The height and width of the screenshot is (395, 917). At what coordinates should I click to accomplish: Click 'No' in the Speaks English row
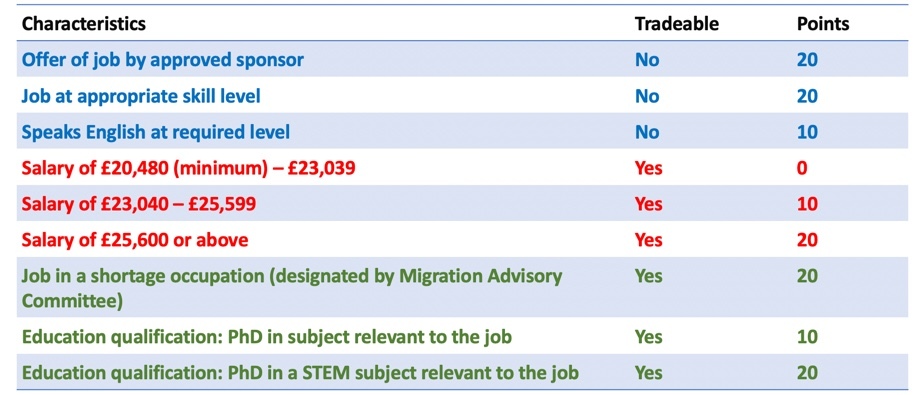(647, 132)
